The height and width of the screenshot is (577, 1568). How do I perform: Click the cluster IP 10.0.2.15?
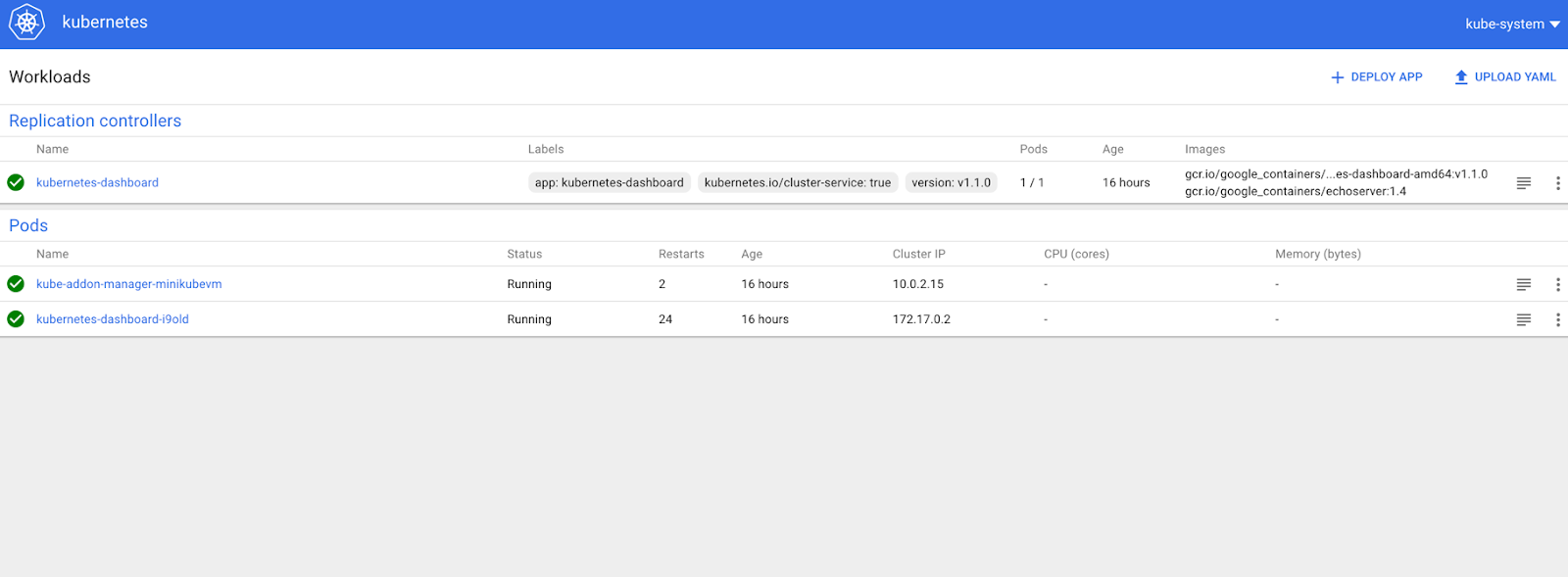918,284
